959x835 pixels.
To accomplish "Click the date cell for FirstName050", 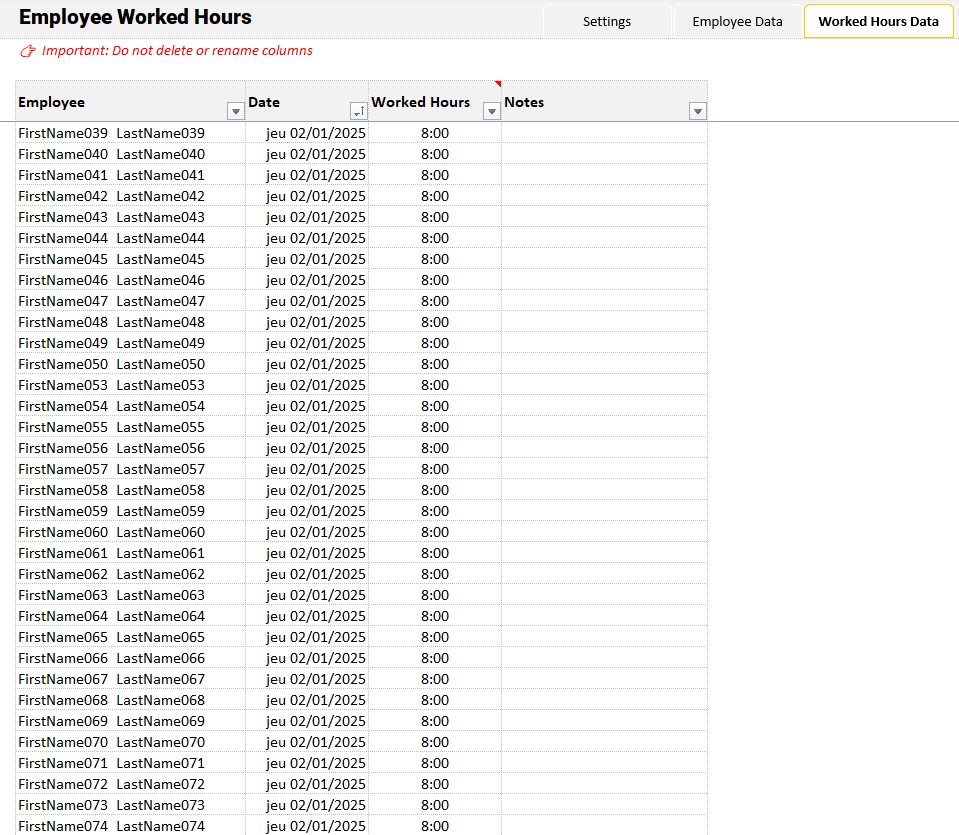I will (x=315, y=364).
